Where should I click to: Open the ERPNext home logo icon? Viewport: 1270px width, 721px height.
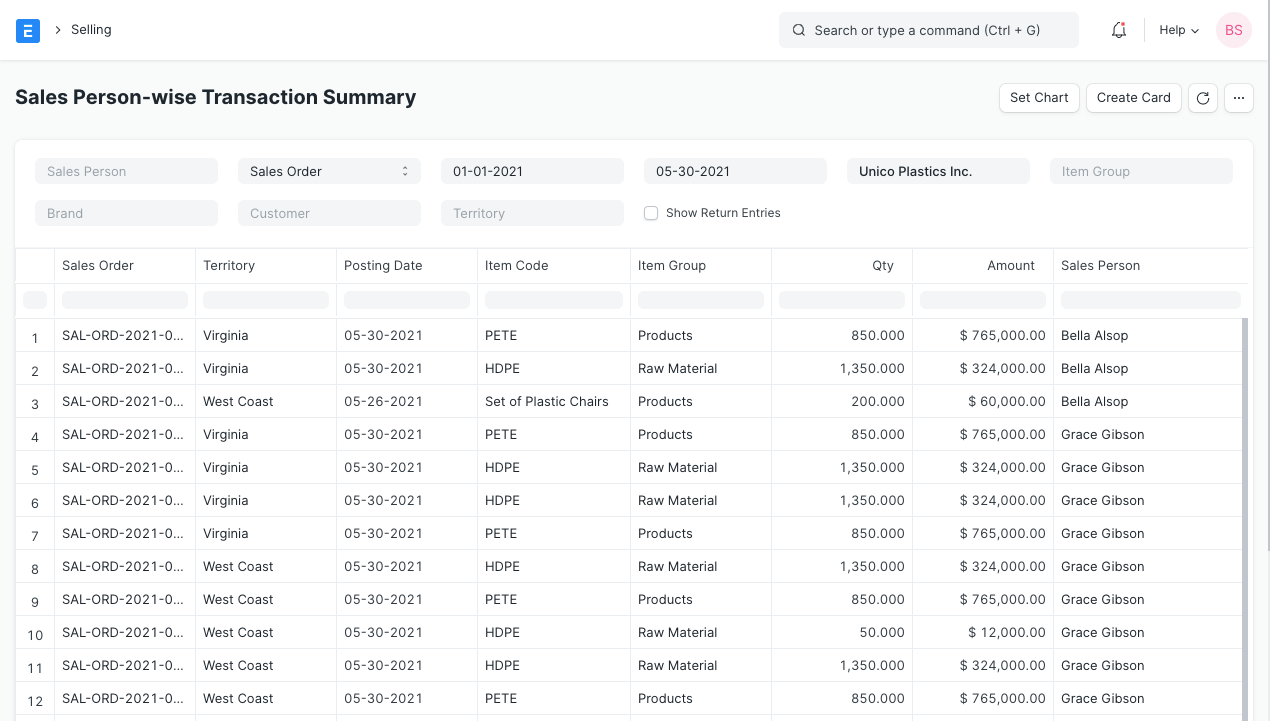coord(27,30)
